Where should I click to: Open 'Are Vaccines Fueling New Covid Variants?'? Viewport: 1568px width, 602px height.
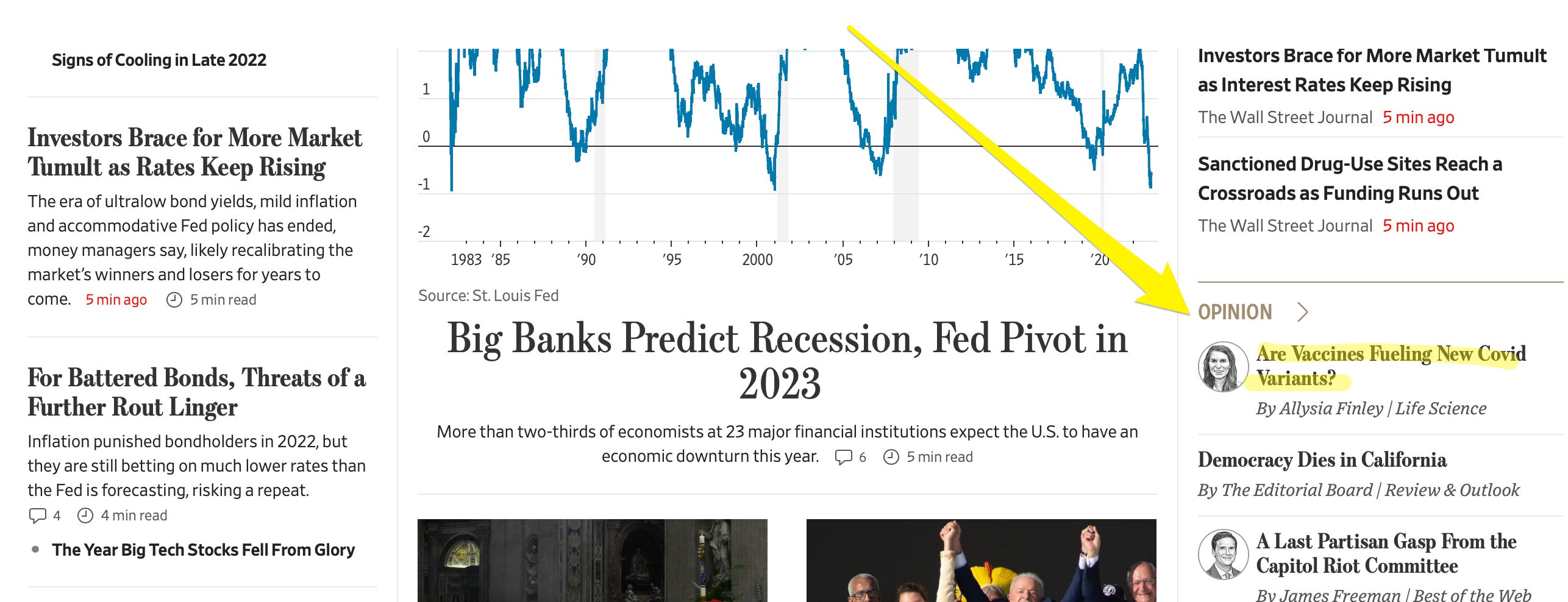[1390, 366]
